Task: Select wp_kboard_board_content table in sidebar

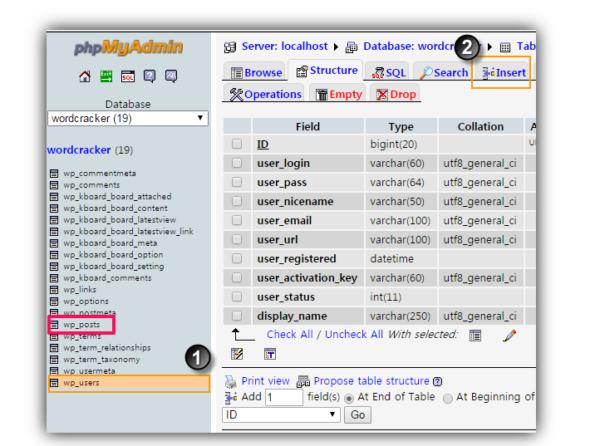Action: (115, 208)
